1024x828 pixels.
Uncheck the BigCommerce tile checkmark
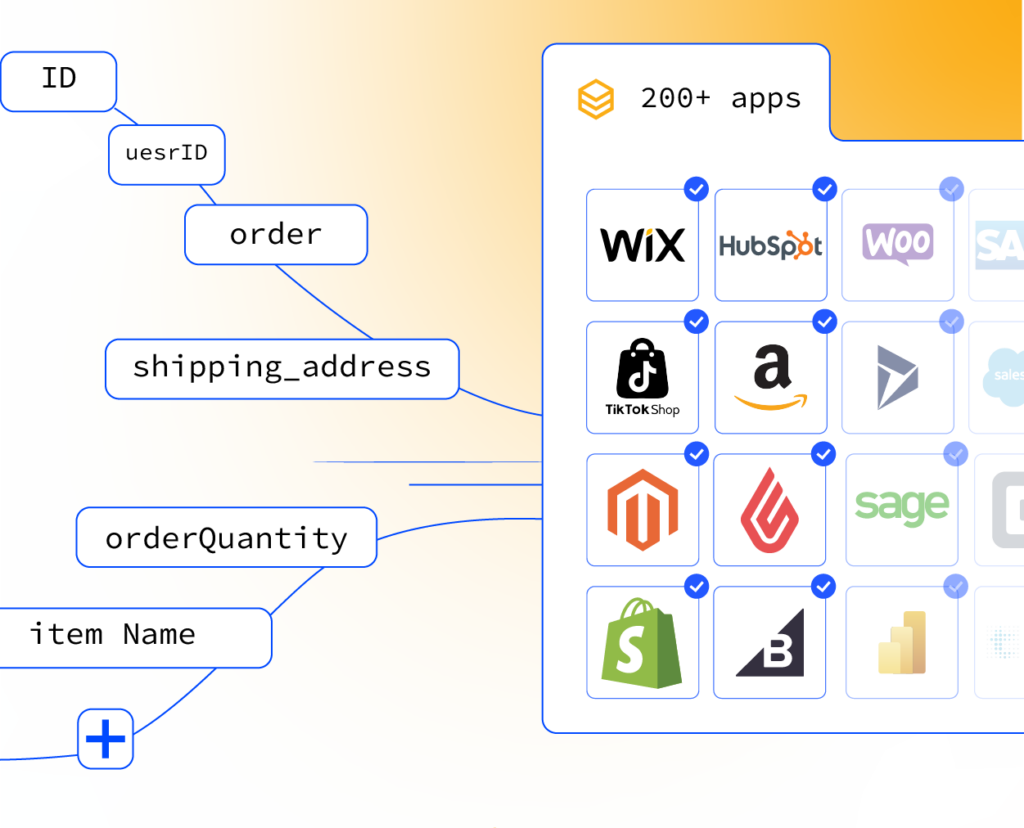(824, 586)
